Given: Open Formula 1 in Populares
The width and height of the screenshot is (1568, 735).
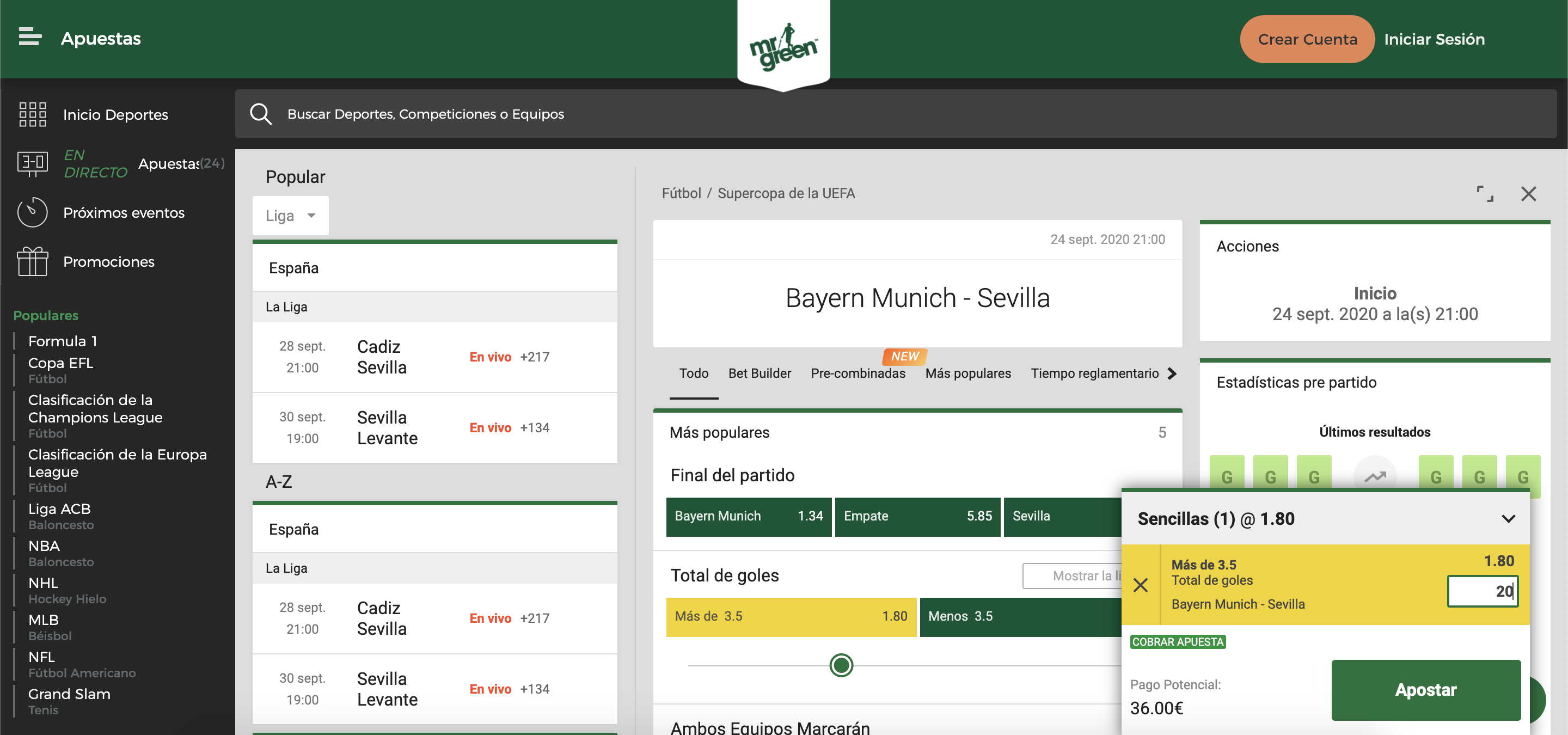Looking at the screenshot, I should click(x=63, y=341).
